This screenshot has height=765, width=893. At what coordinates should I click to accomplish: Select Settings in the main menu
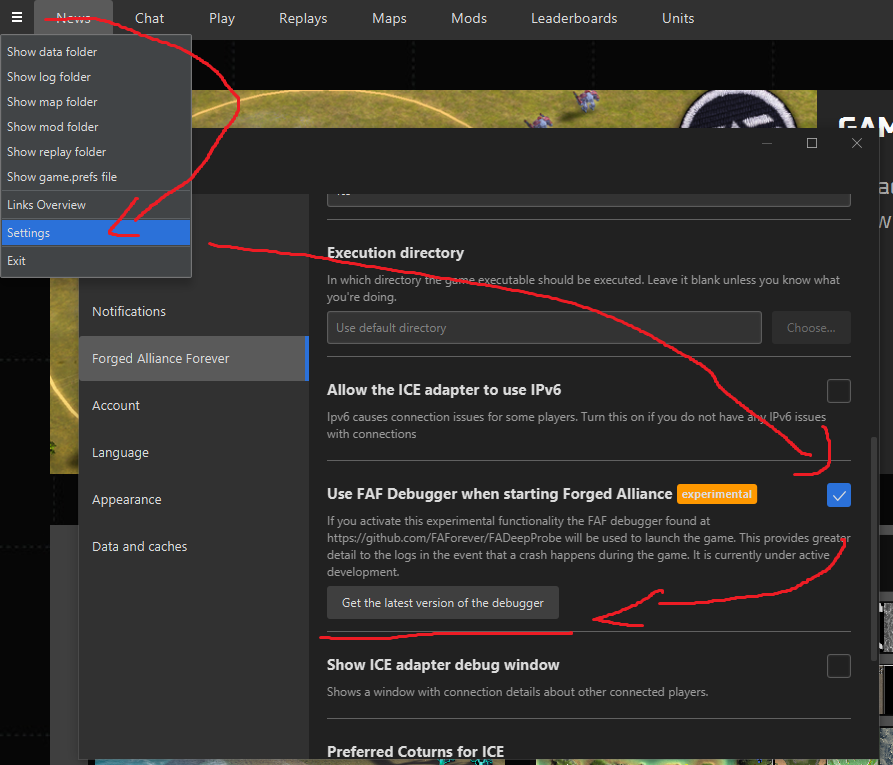96,233
